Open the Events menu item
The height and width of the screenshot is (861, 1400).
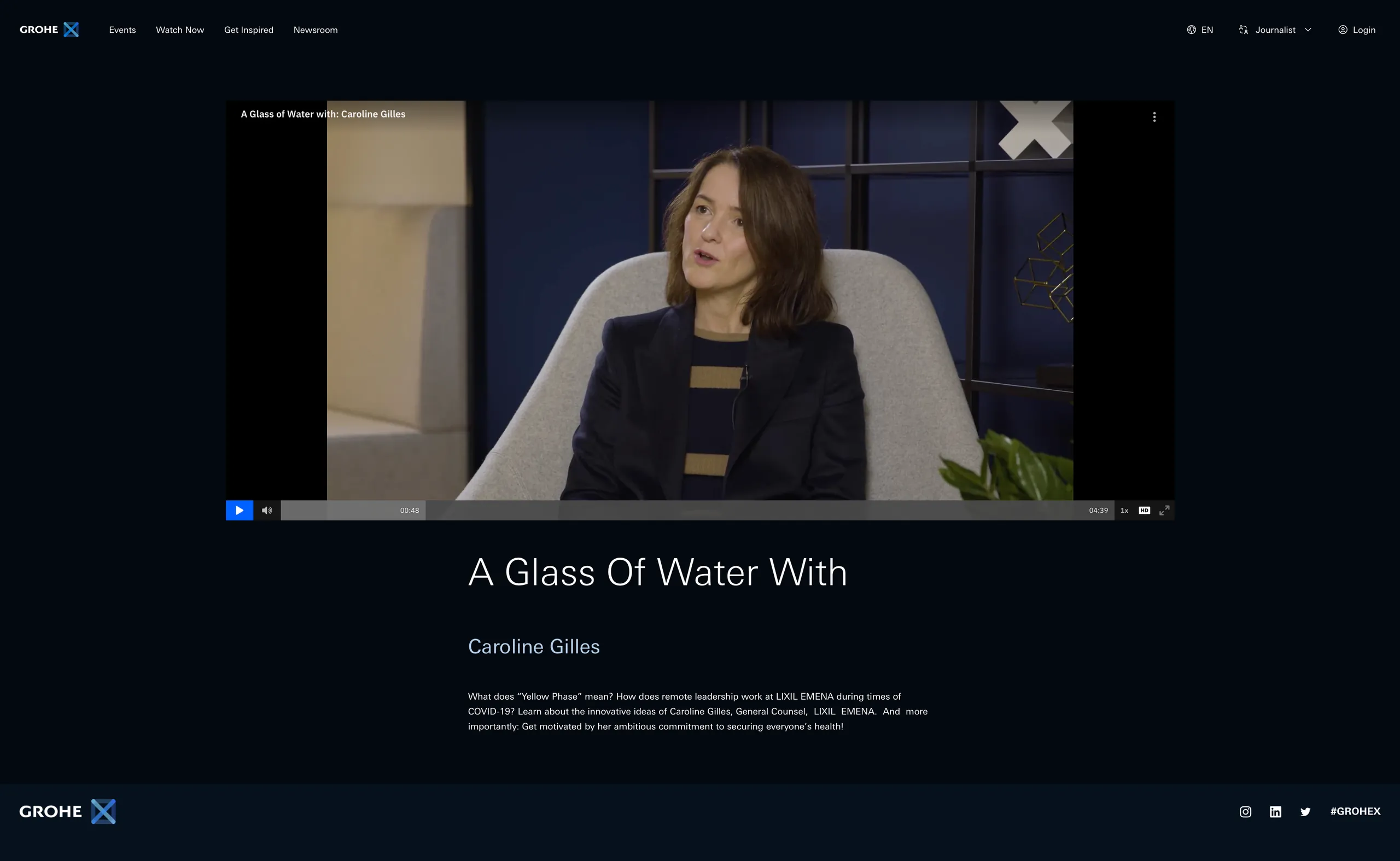pos(122,30)
